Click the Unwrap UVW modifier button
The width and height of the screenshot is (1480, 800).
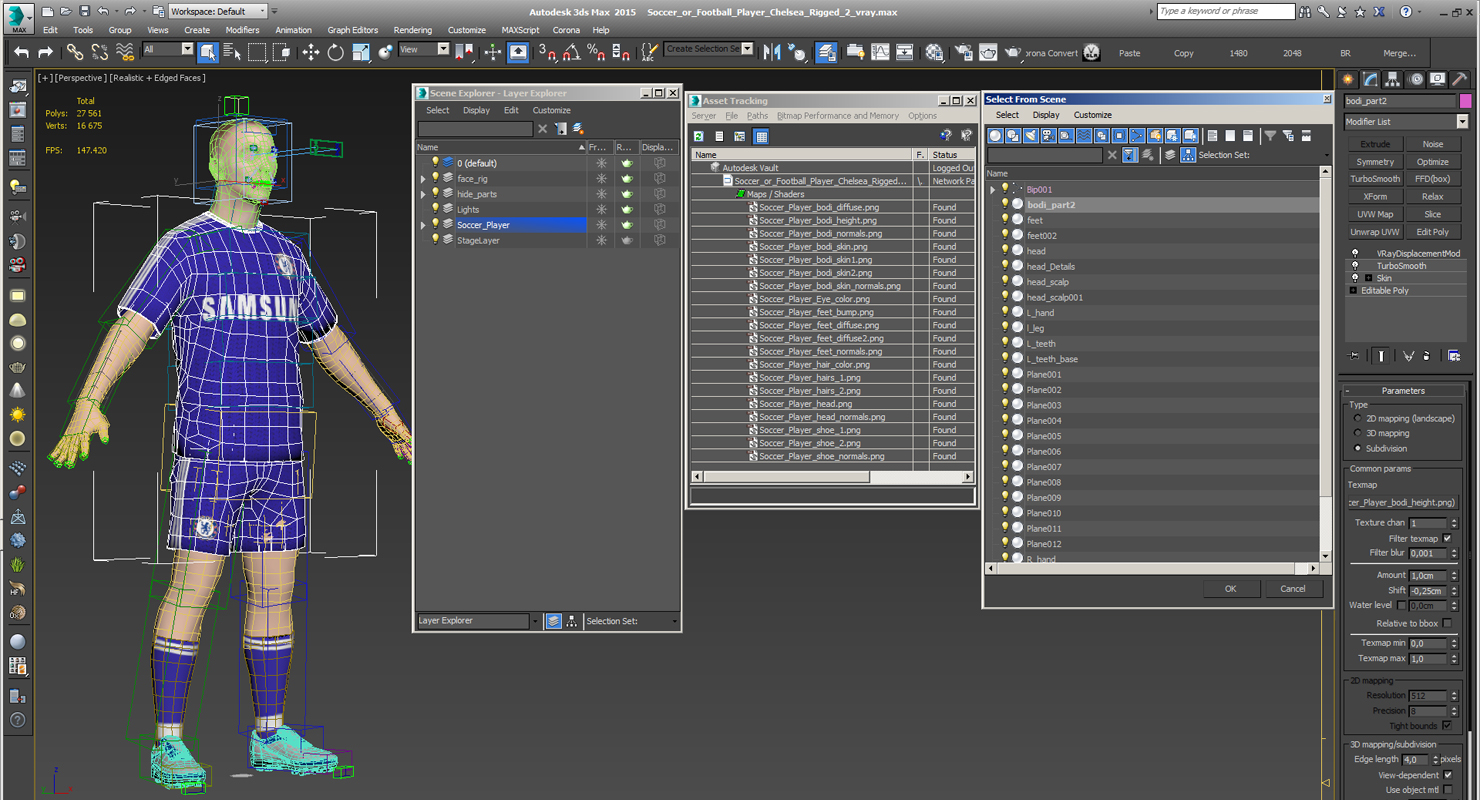[x=1375, y=232]
